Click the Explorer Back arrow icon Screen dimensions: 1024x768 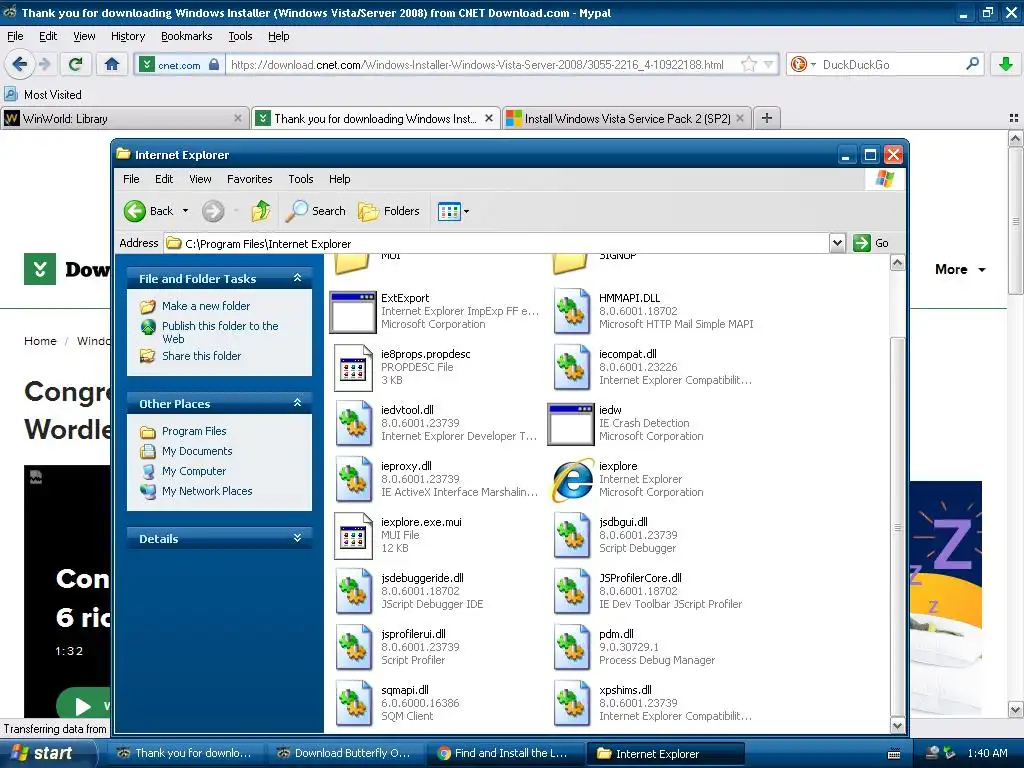[135, 211]
